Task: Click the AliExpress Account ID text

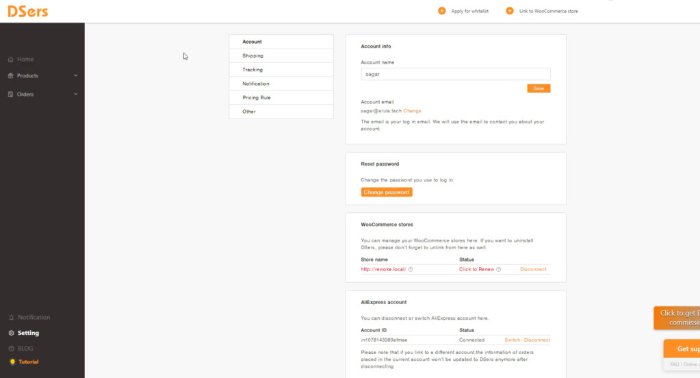Action: (384, 340)
